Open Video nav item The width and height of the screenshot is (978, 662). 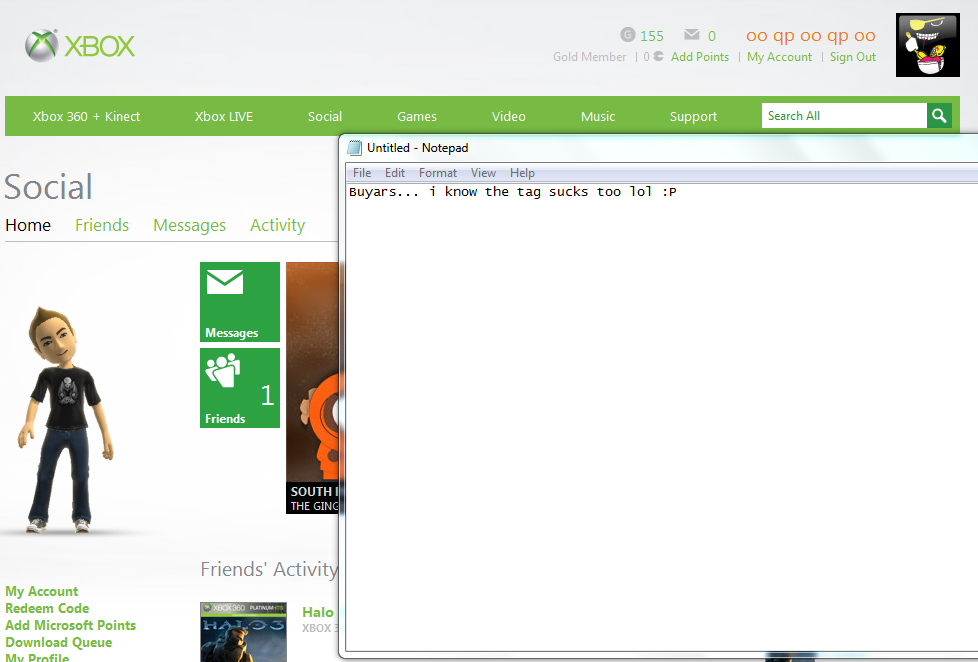pos(508,116)
